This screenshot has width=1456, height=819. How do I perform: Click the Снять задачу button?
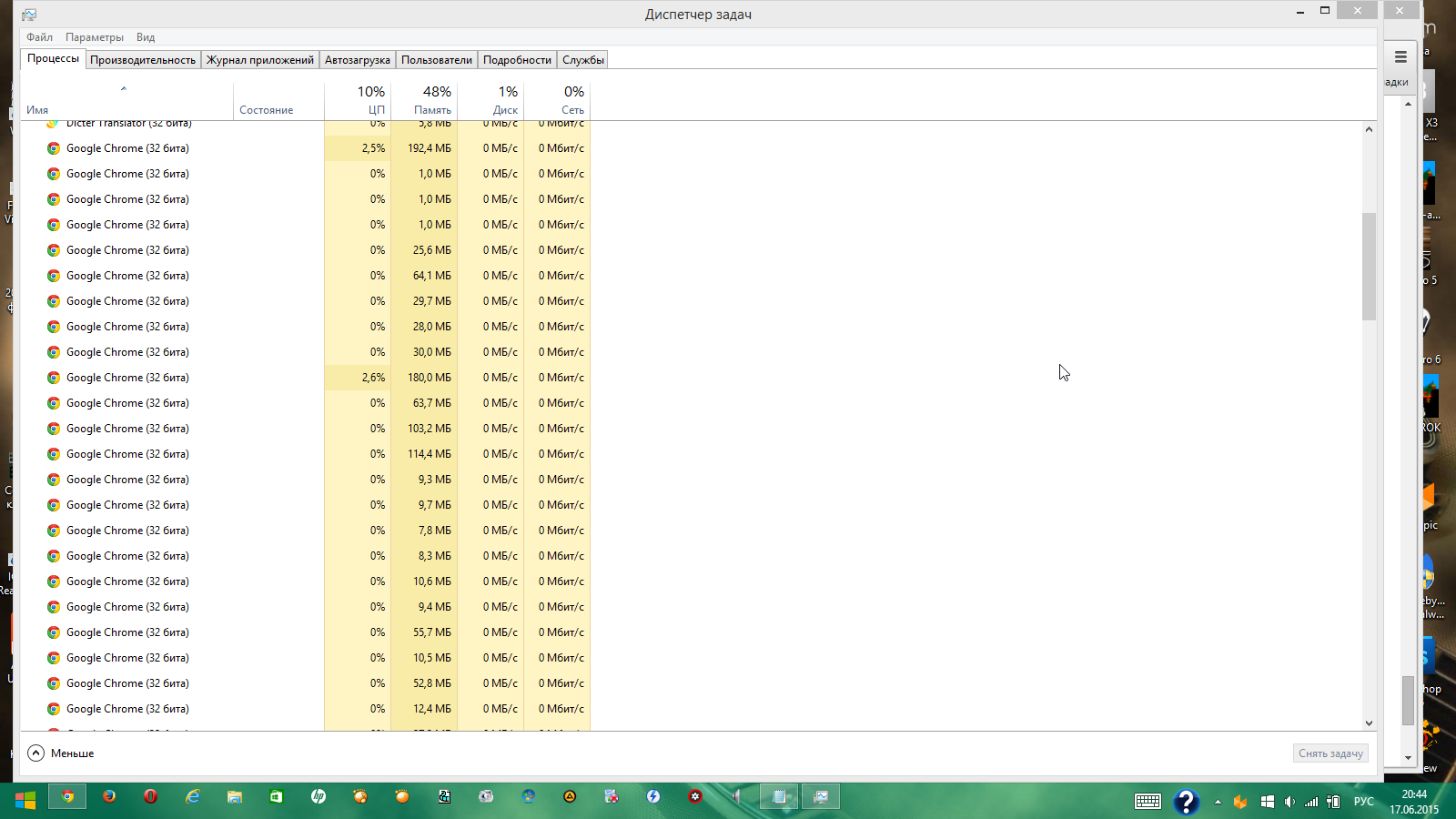pyautogui.click(x=1330, y=753)
